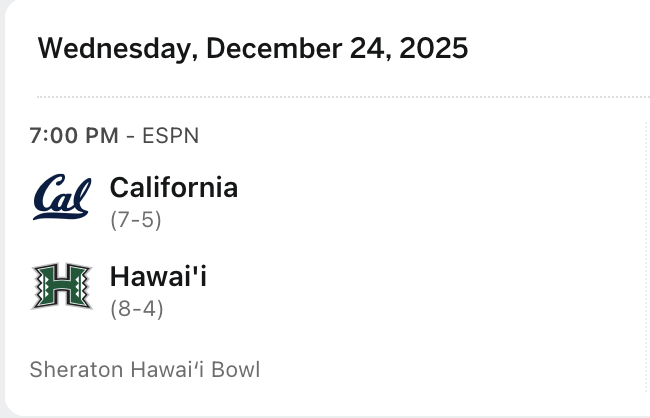
Task: Select California's (7-5) record text
Action: click(x=136, y=219)
